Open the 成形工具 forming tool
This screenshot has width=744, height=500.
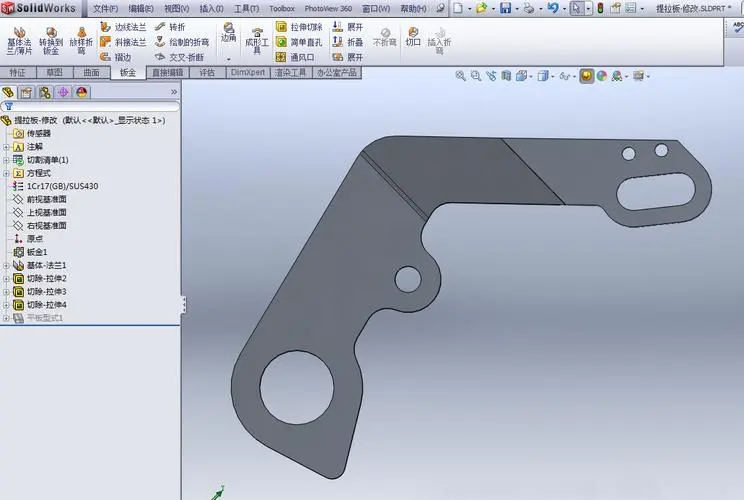257,41
